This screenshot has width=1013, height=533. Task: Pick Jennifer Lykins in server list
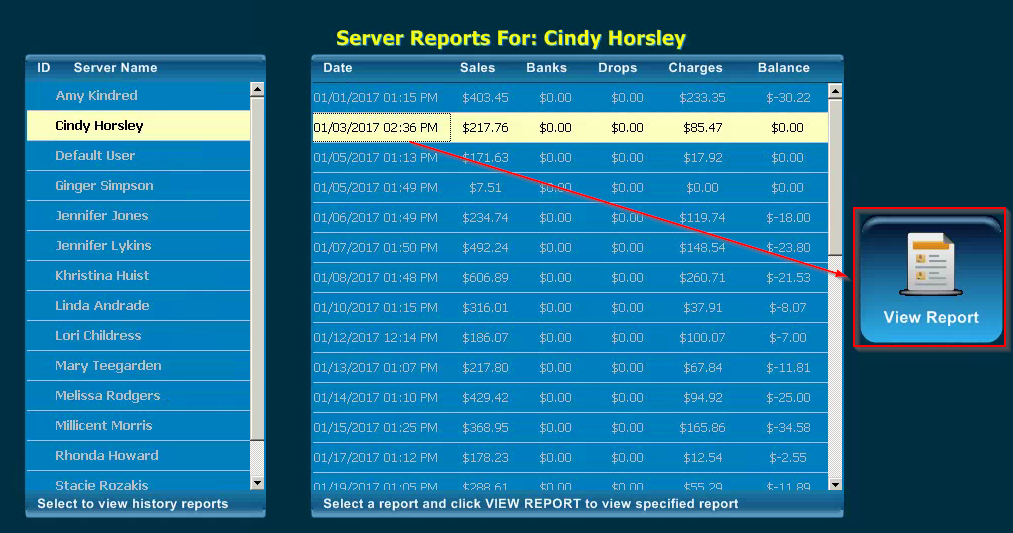tap(138, 246)
